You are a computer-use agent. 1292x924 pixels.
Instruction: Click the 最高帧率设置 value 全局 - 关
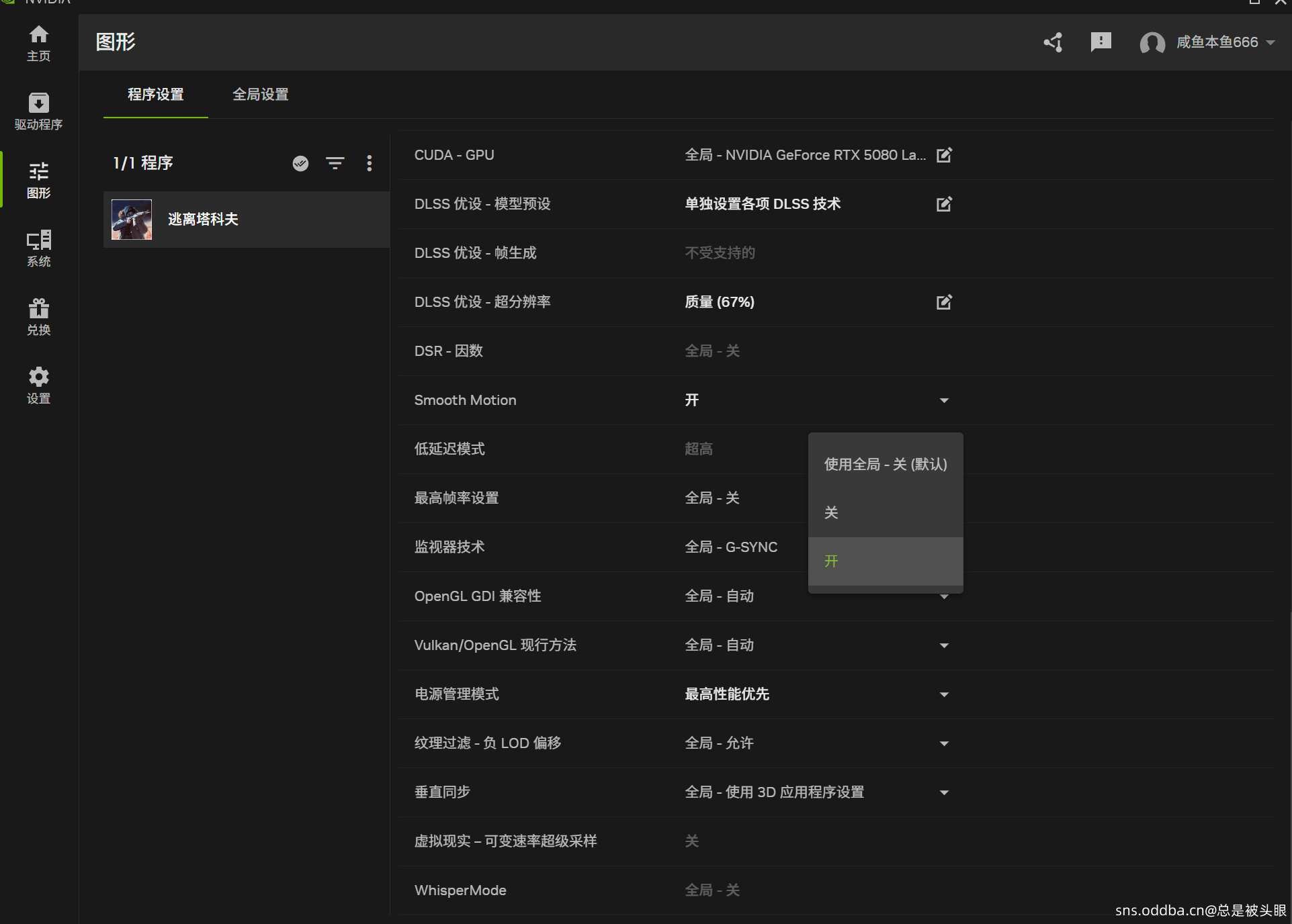(712, 498)
